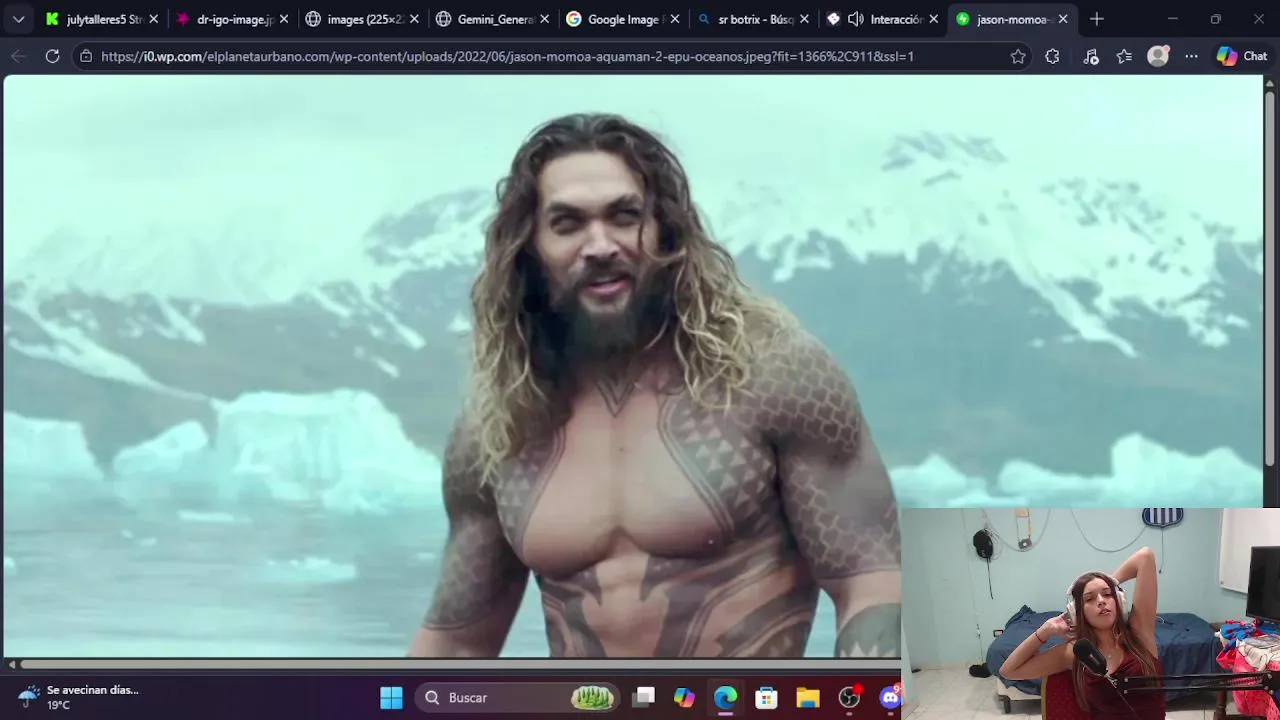Close the dr-igo-image.jpg tab
The height and width of the screenshot is (720, 1280).
(x=283, y=19)
